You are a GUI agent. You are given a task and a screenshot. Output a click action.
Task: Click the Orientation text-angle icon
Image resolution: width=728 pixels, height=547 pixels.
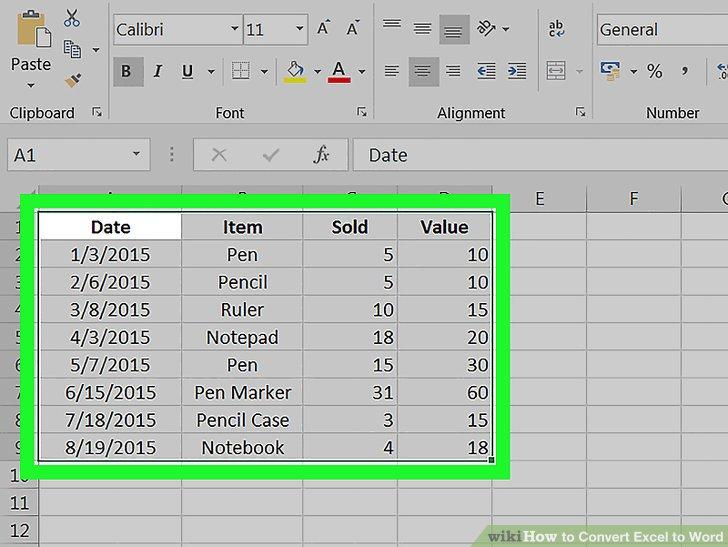coord(486,28)
